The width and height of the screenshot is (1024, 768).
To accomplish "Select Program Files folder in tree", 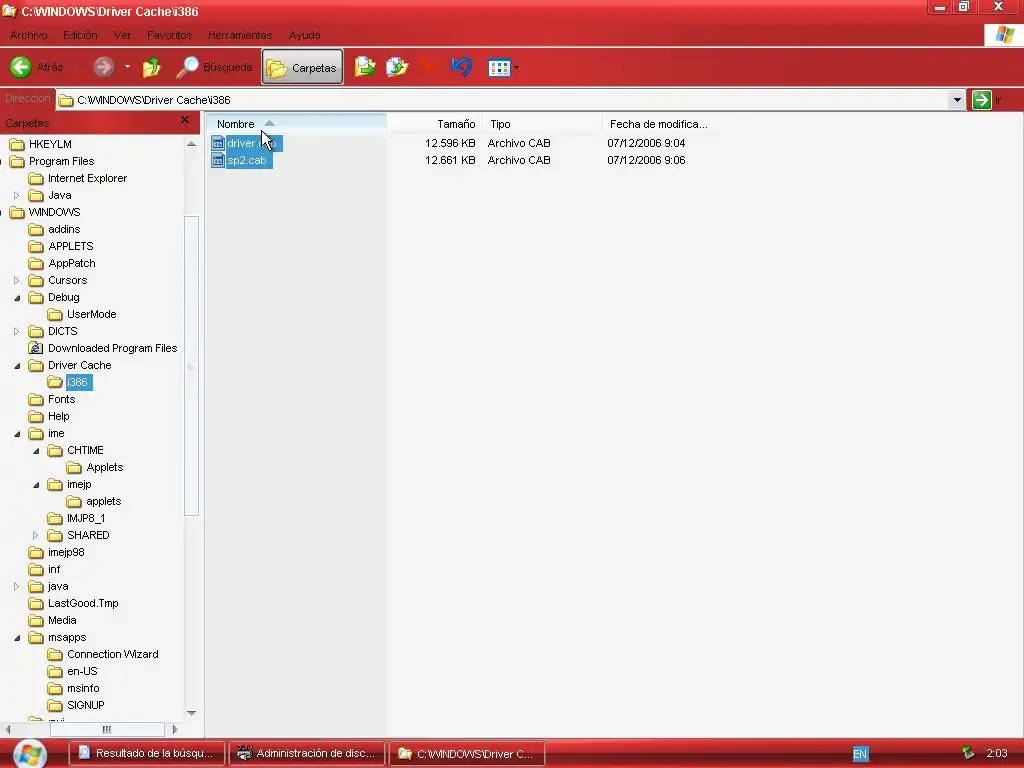I will click(61, 161).
